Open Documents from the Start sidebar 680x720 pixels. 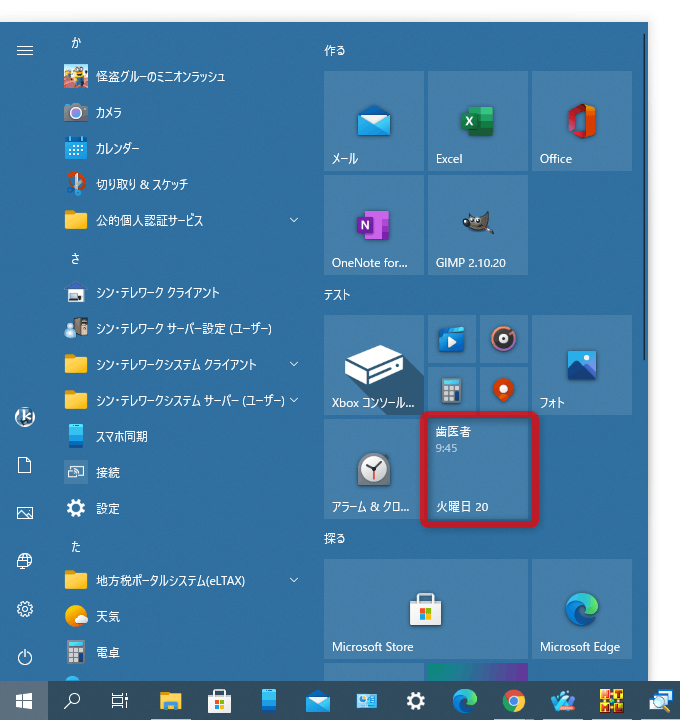(25, 465)
